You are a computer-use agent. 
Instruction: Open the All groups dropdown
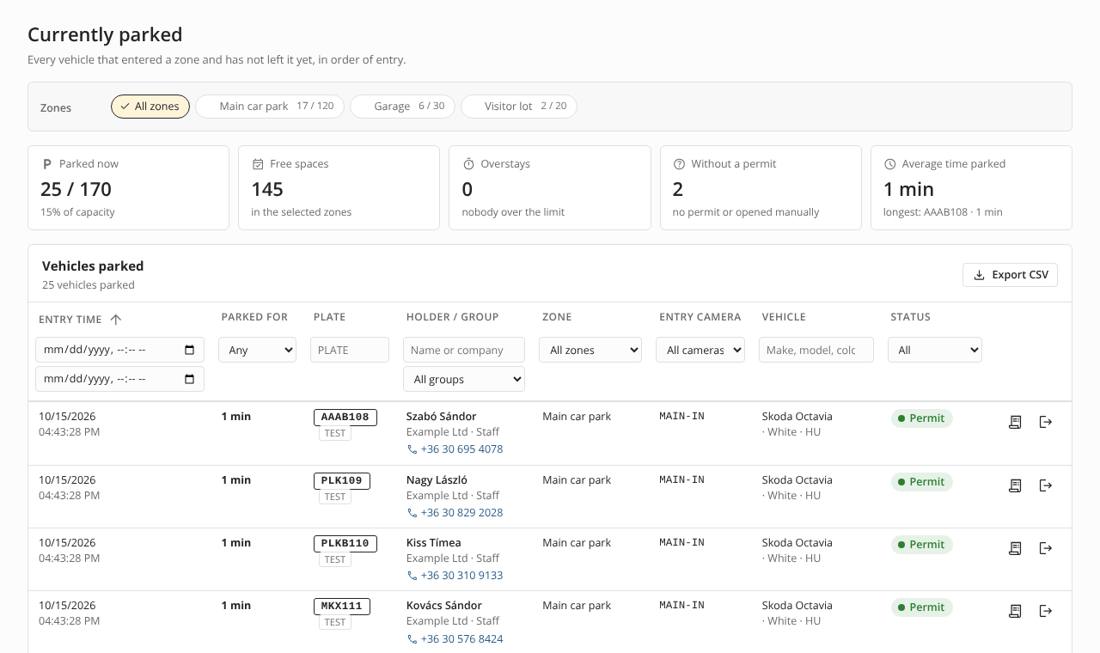(x=464, y=379)
